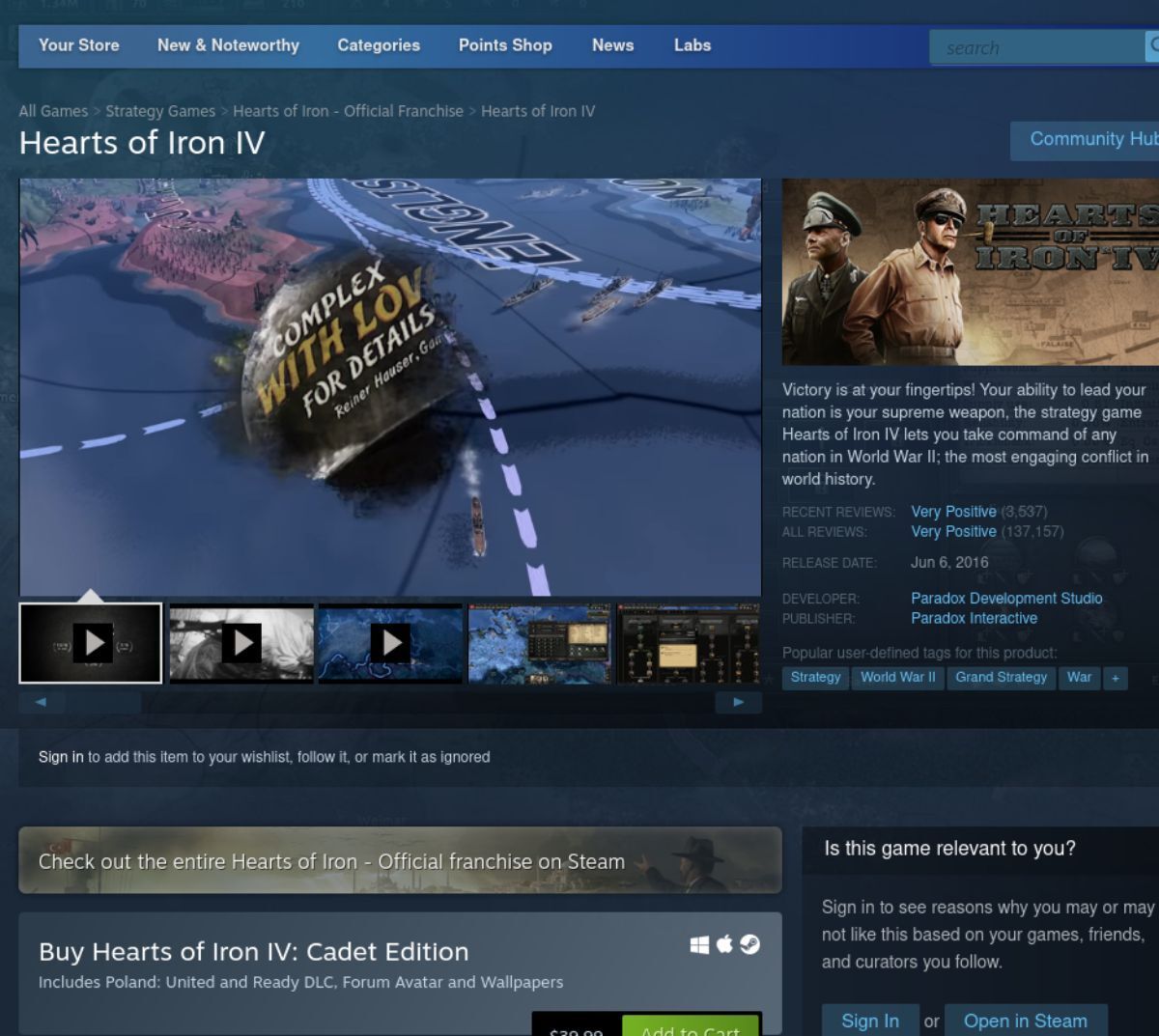
Task: Click the Hearts of Iron IV page title
Action: click(142, 143)
